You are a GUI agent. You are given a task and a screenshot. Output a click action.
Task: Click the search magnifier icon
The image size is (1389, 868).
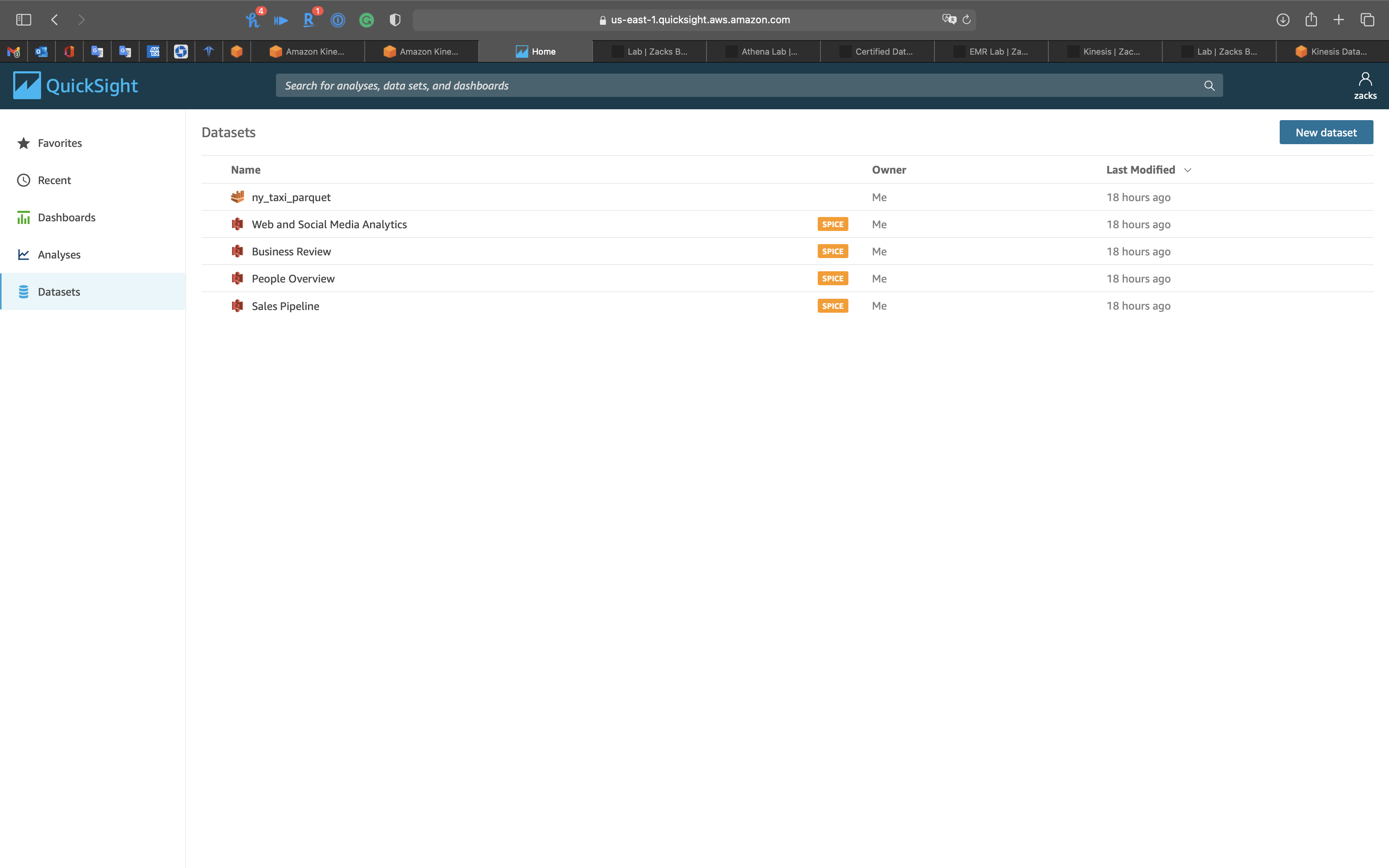[x=1209, y=86]
